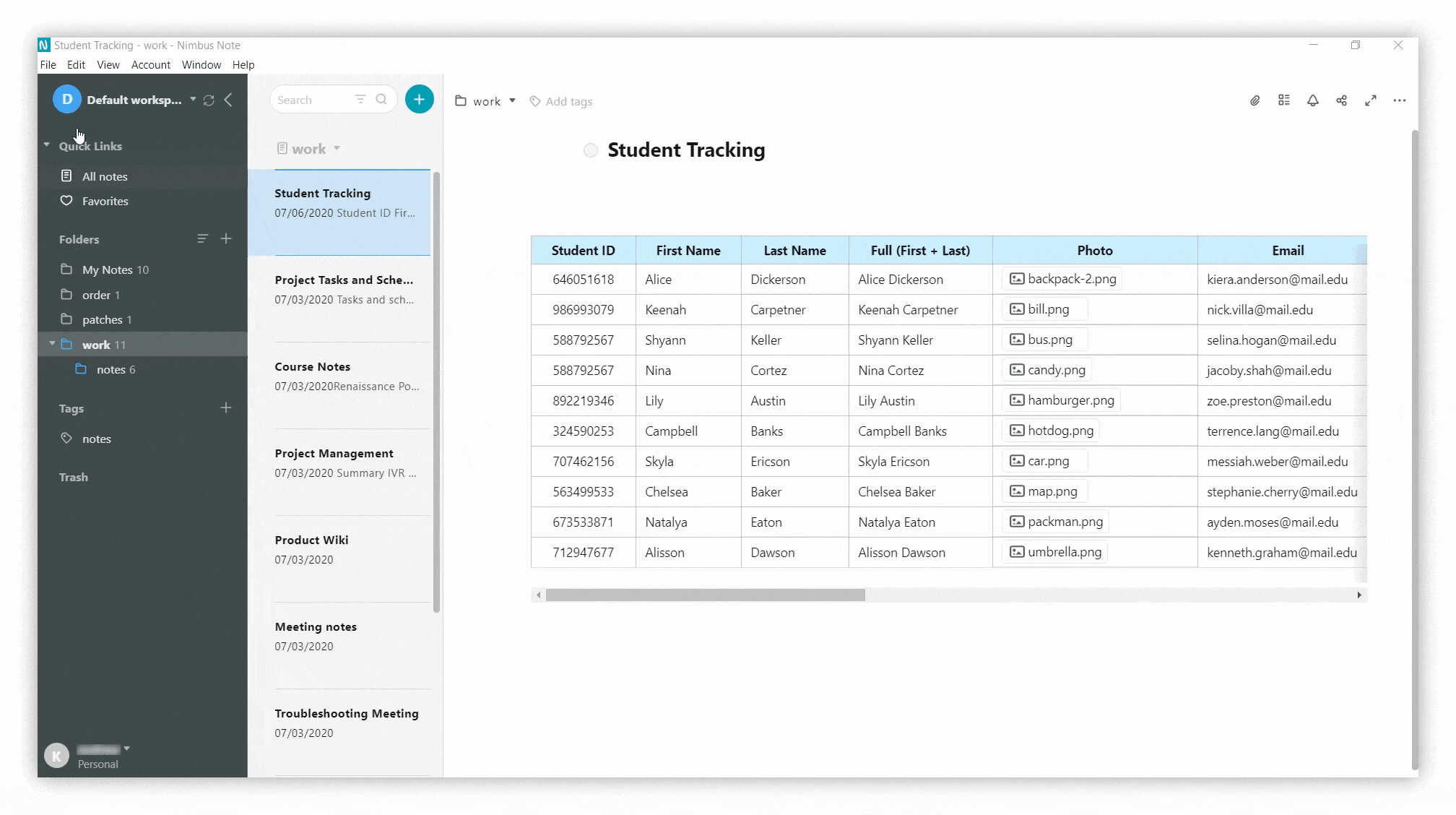Add a new folder with plus icon

(x=226, y=238)
